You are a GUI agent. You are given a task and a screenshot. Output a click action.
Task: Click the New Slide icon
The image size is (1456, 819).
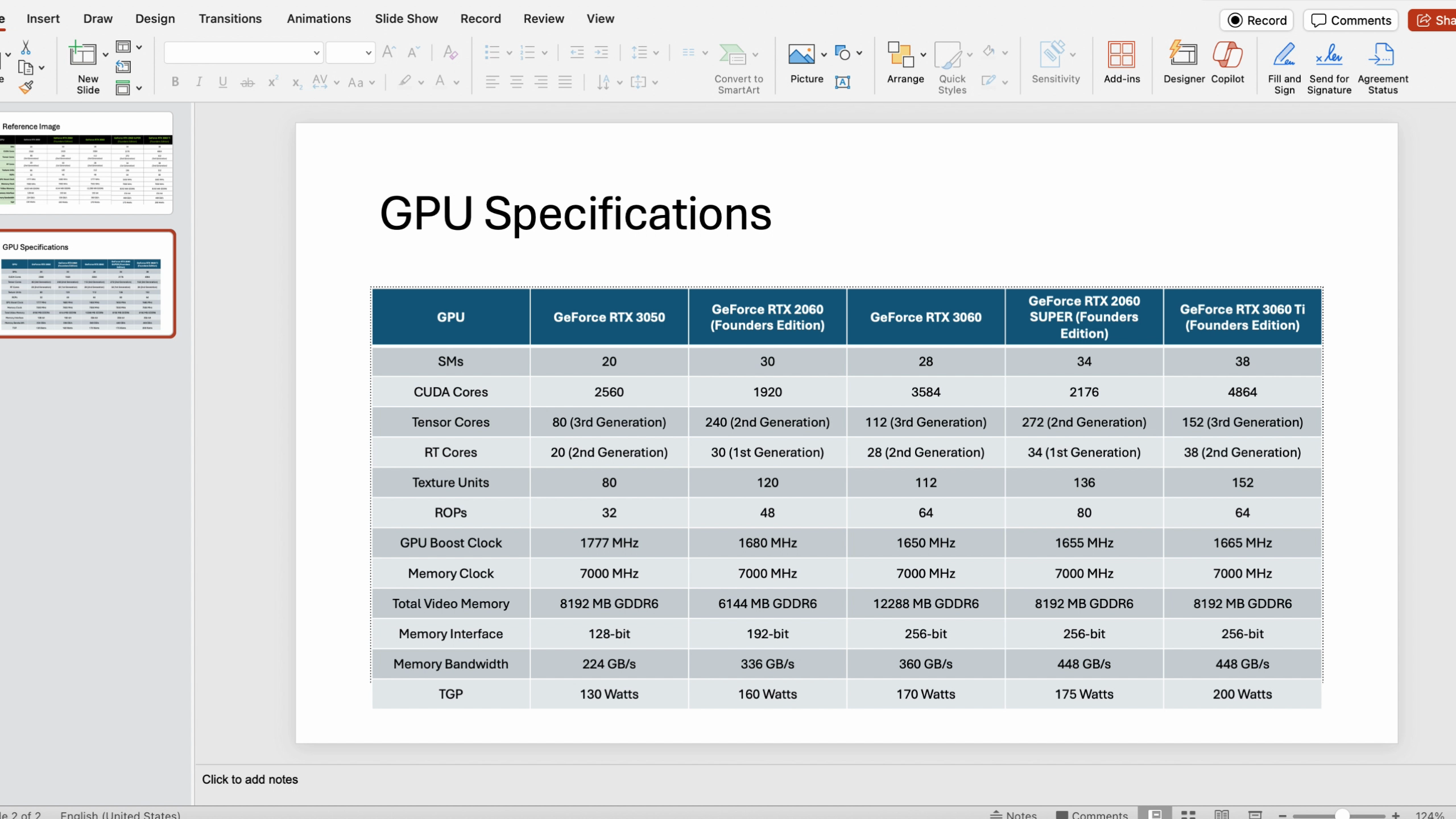(83, 55)
